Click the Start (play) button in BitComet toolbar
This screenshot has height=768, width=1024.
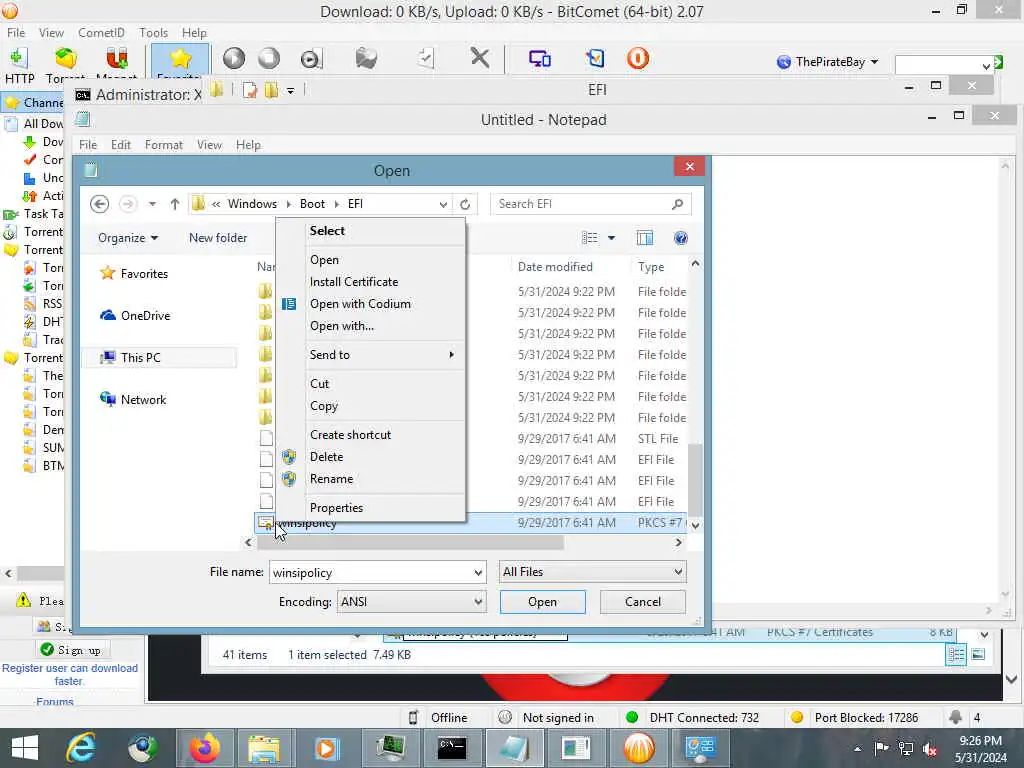(234, 59)
